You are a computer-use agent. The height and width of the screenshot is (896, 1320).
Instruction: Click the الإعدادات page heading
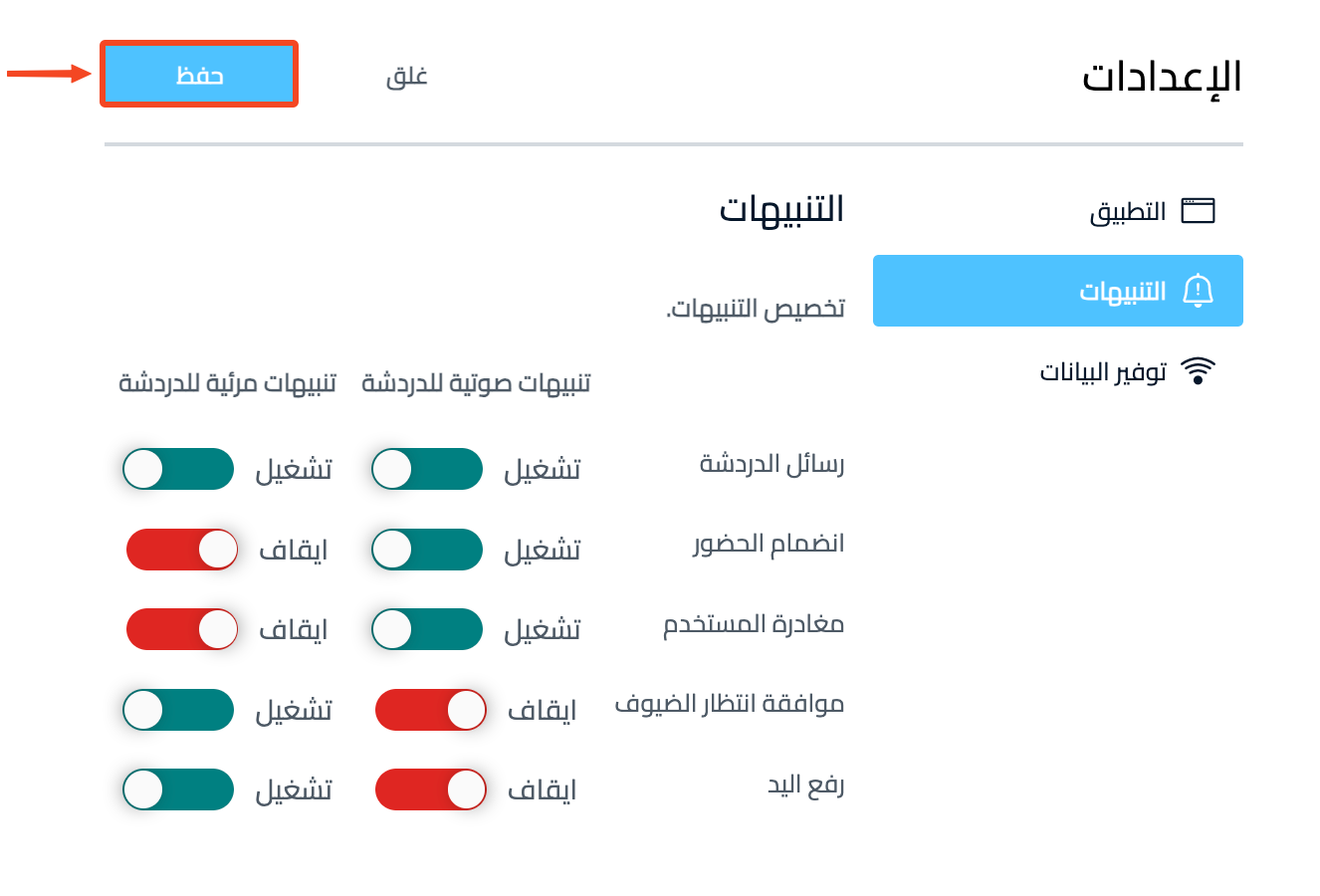[x=1163, y=77]
